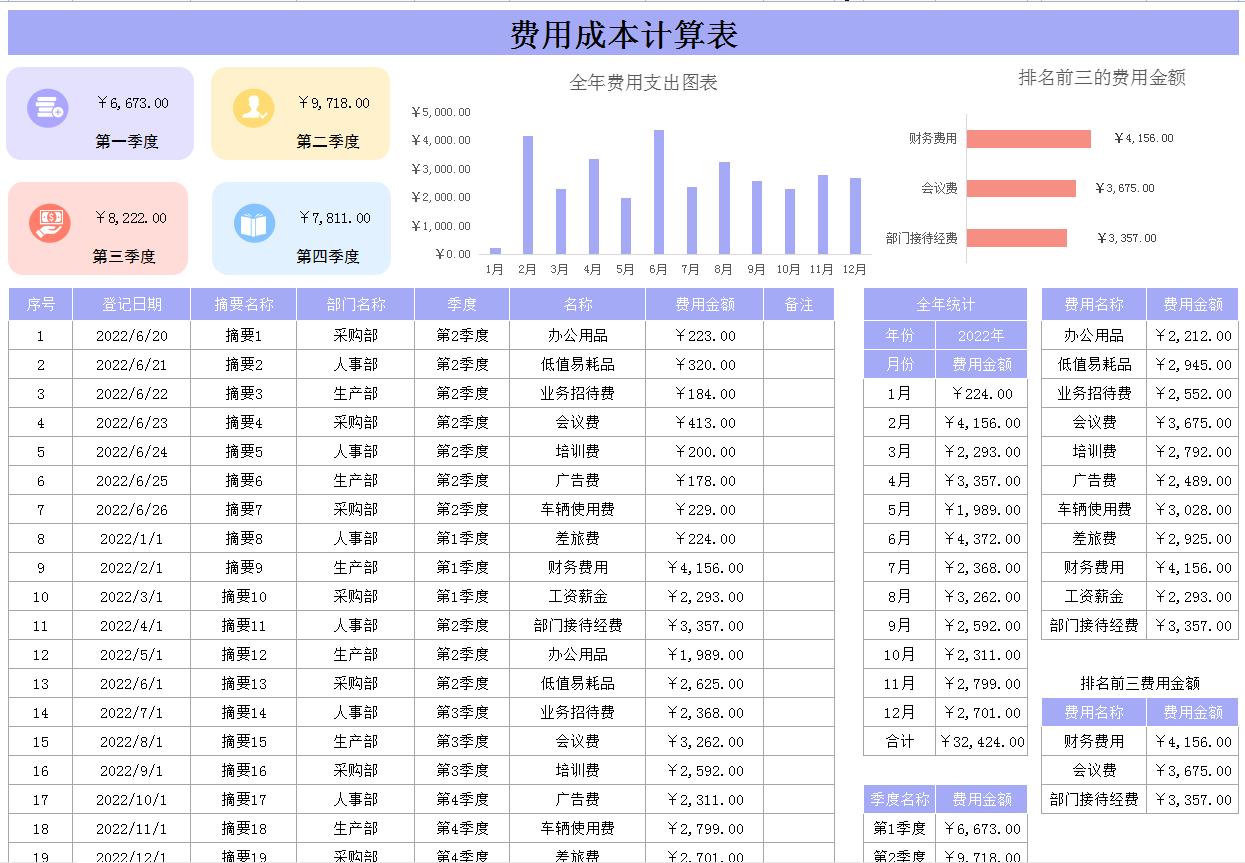Click the 合计 total value ¥32,424.00
1245x863 pixels.
[981, 742]
